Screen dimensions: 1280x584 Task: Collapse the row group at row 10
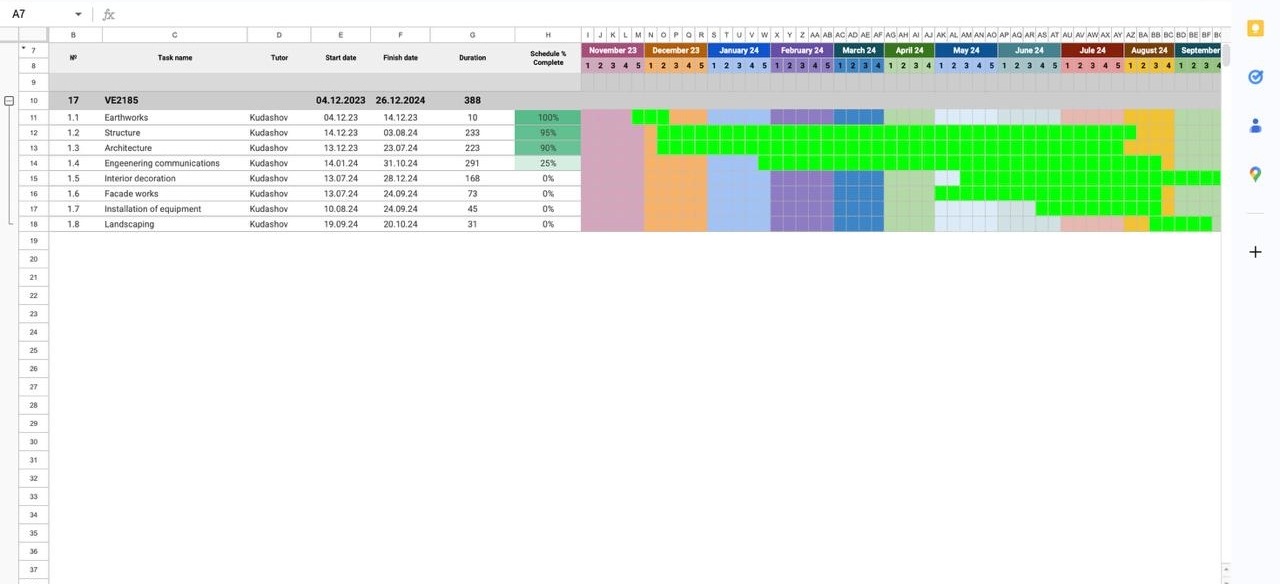[x=9, y=101]
